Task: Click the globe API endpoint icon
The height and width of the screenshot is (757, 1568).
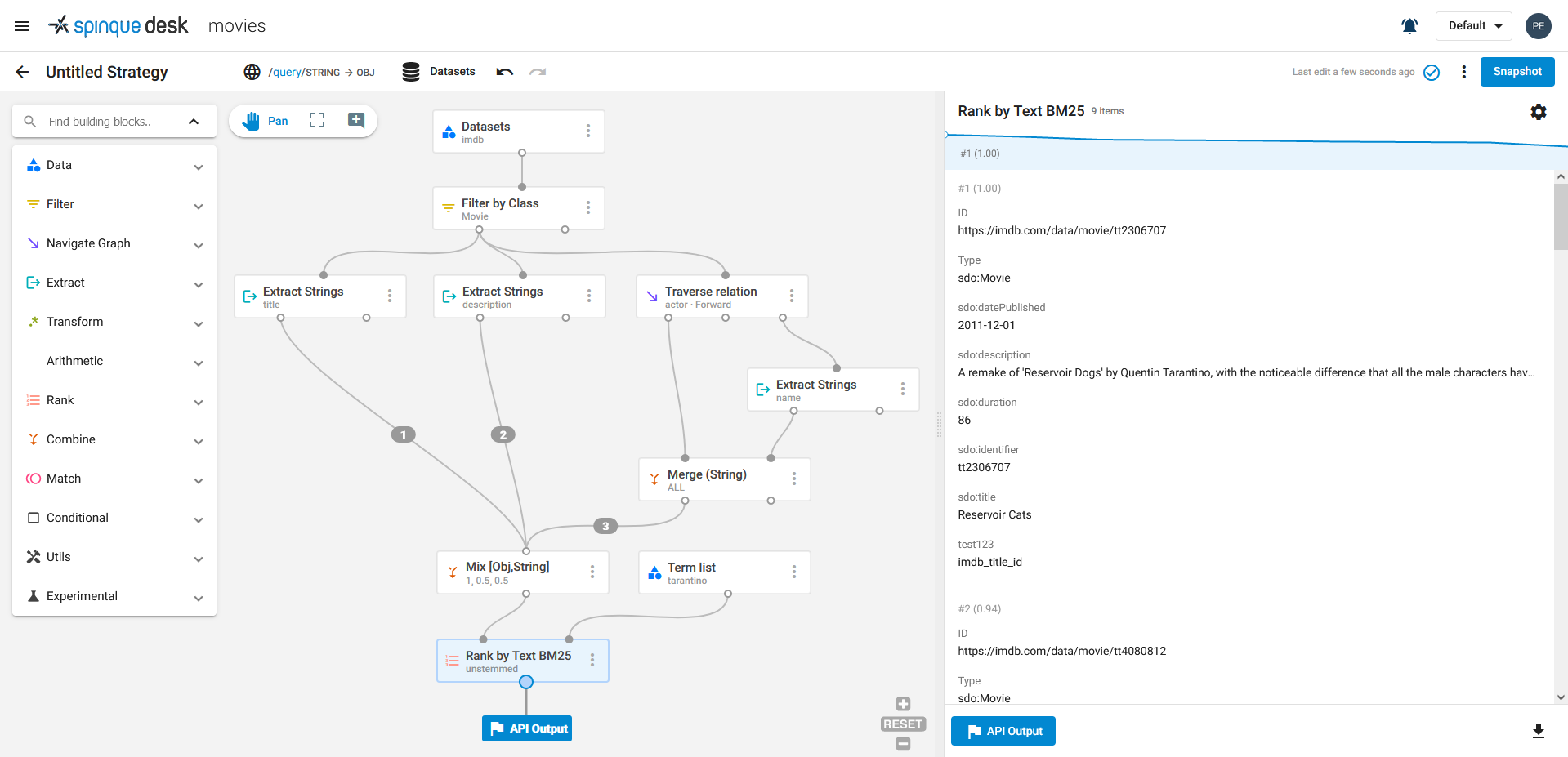Action: coord(252,72)
